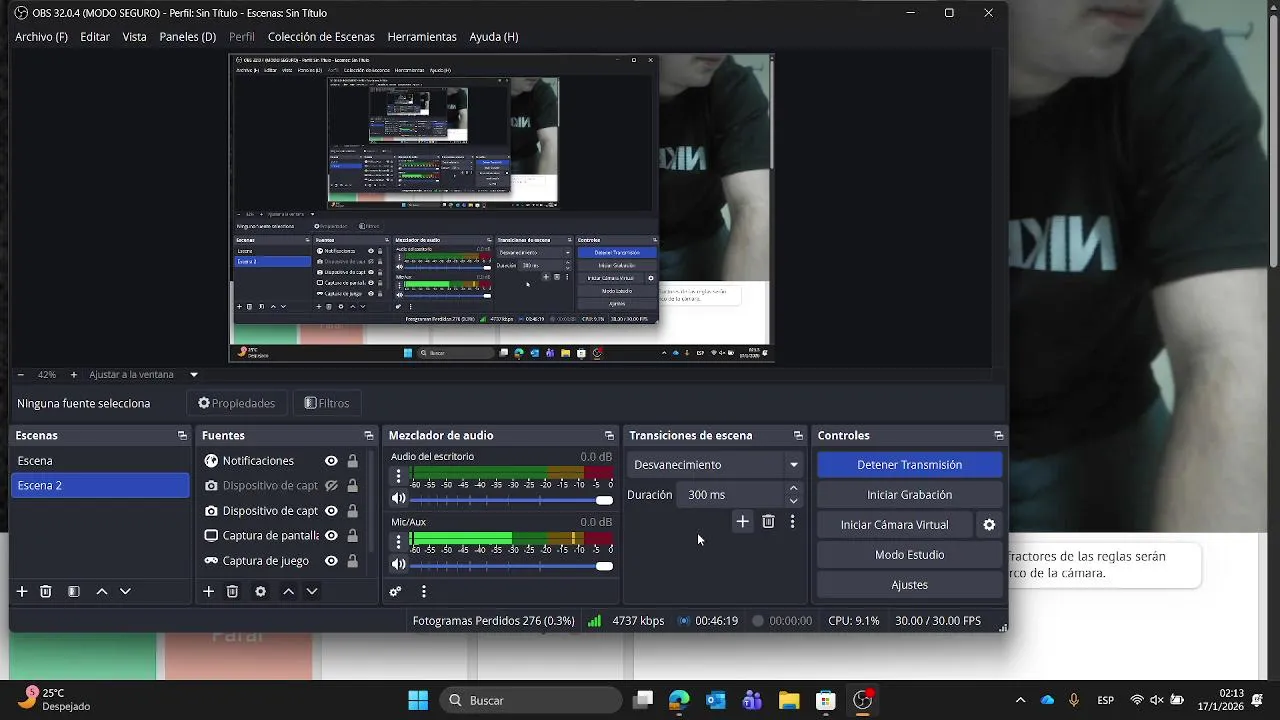Open the Herramientas menu

pos(422,37)
